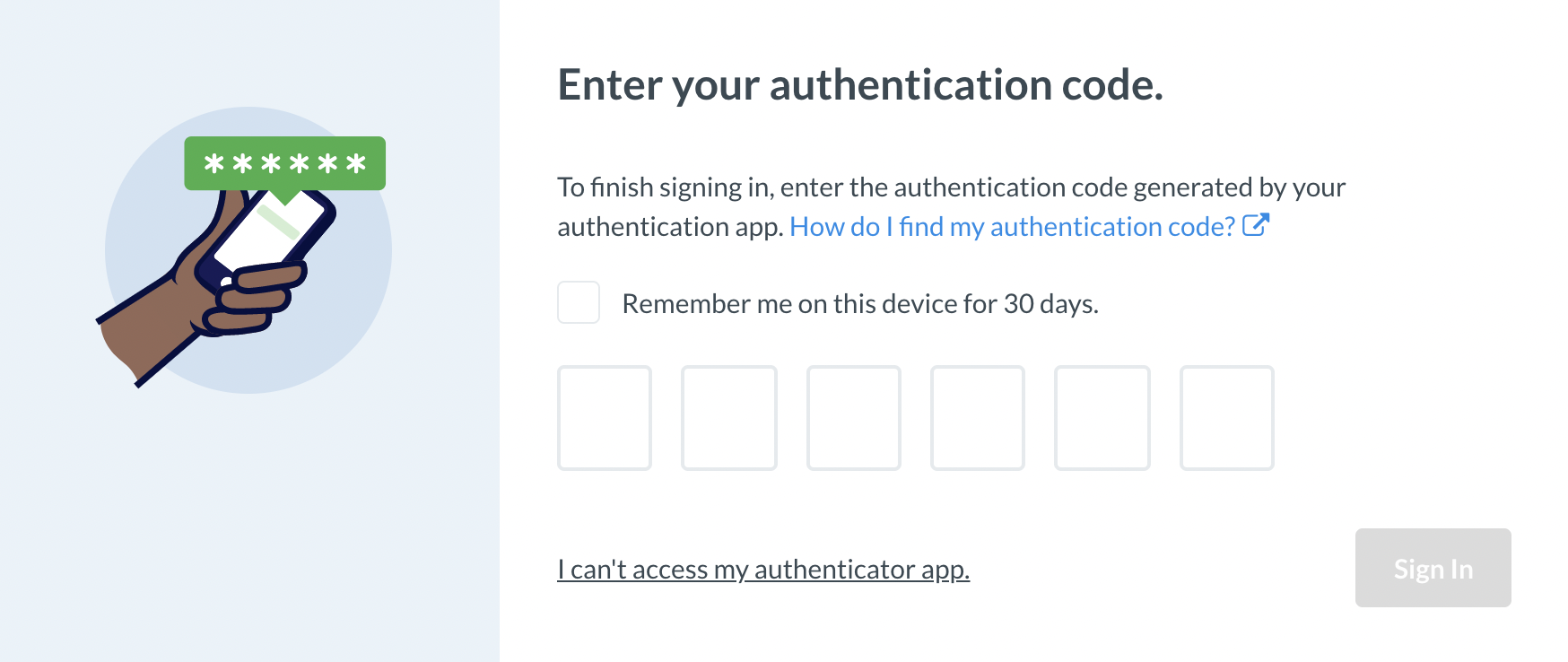Follow the 'I can't access my authenticator app' link

763,570
